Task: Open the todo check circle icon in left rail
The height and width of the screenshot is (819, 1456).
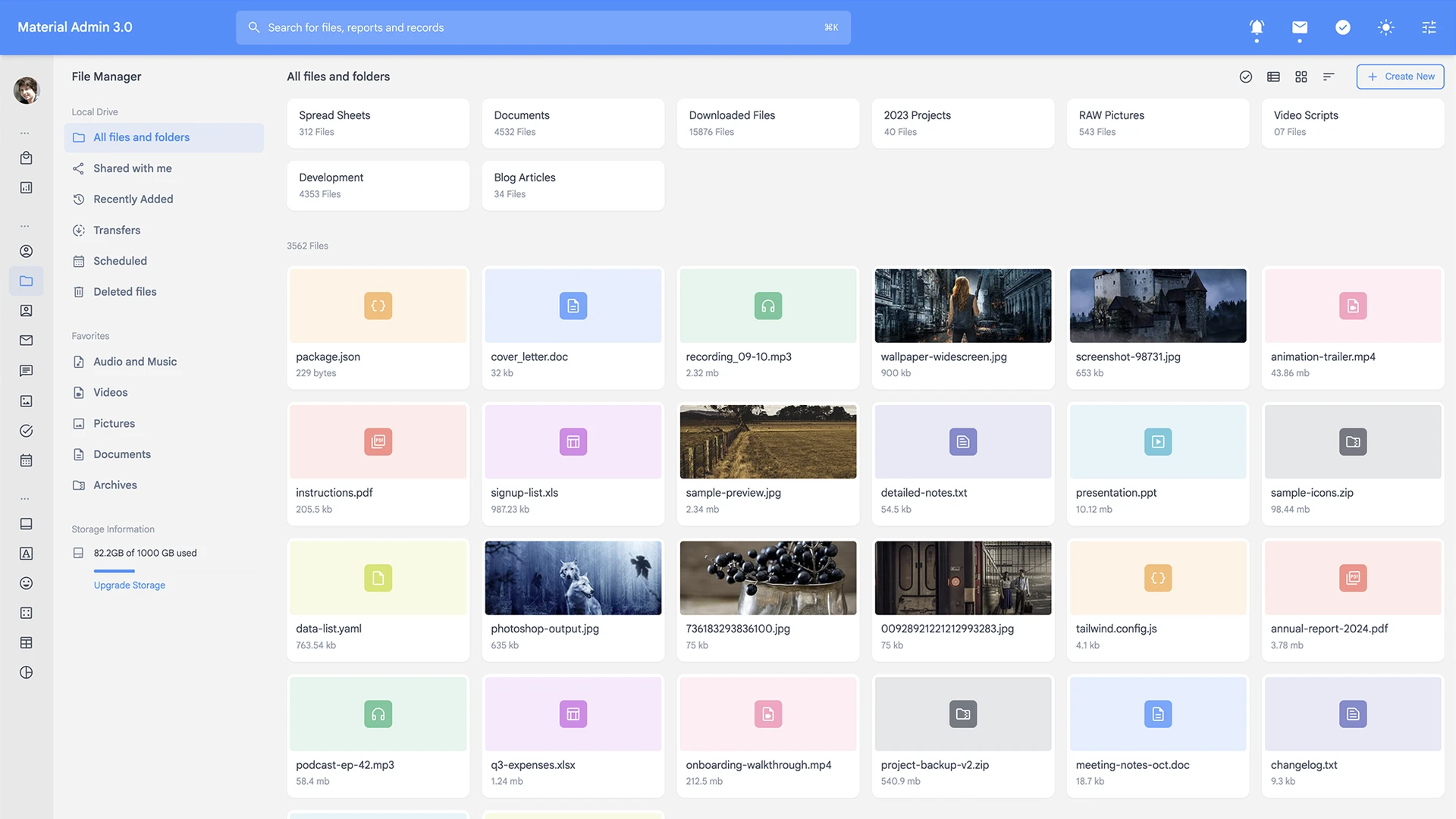Action: pyautogui.click(x=27, y=431)
